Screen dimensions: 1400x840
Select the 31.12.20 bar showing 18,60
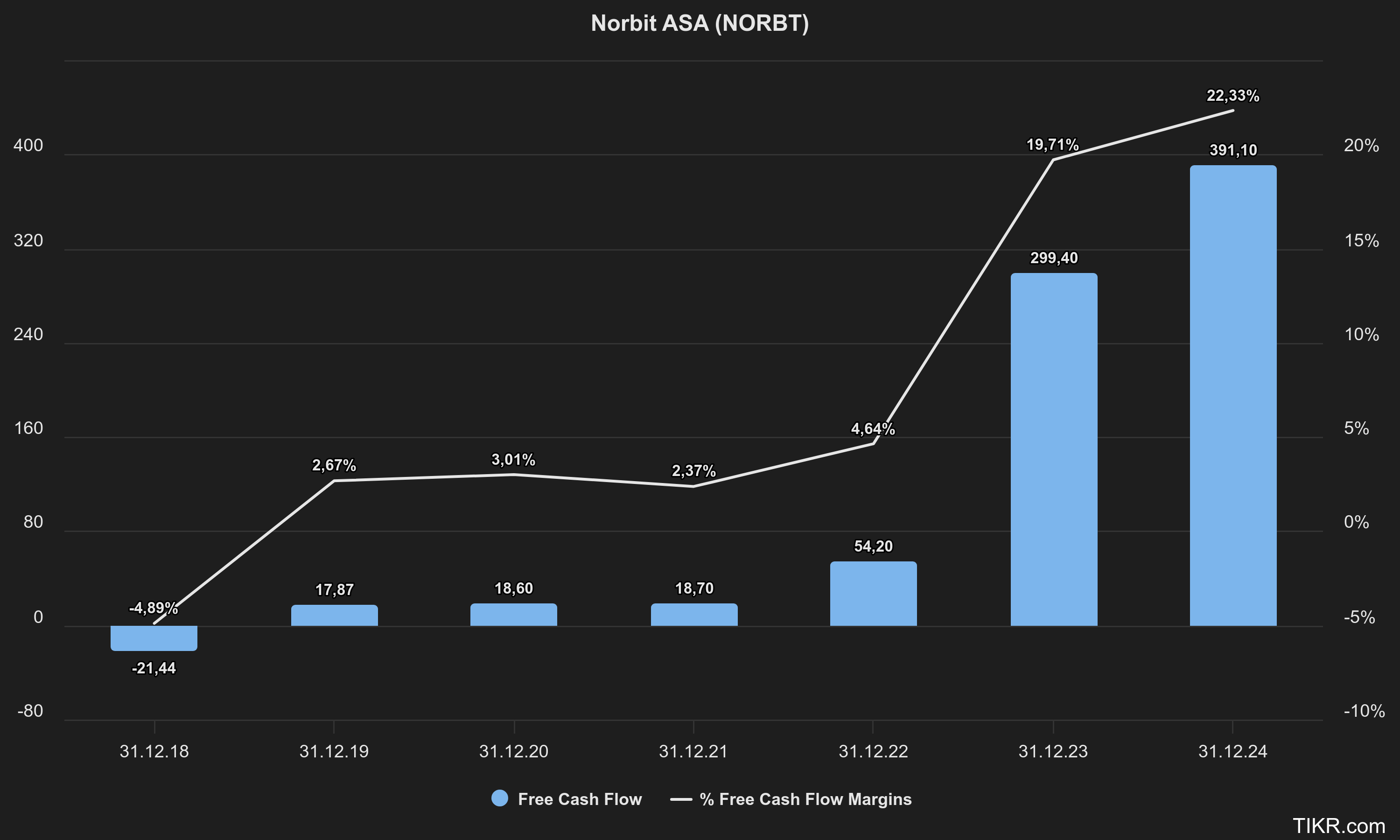pyautogui.click(x=514, y=615)
